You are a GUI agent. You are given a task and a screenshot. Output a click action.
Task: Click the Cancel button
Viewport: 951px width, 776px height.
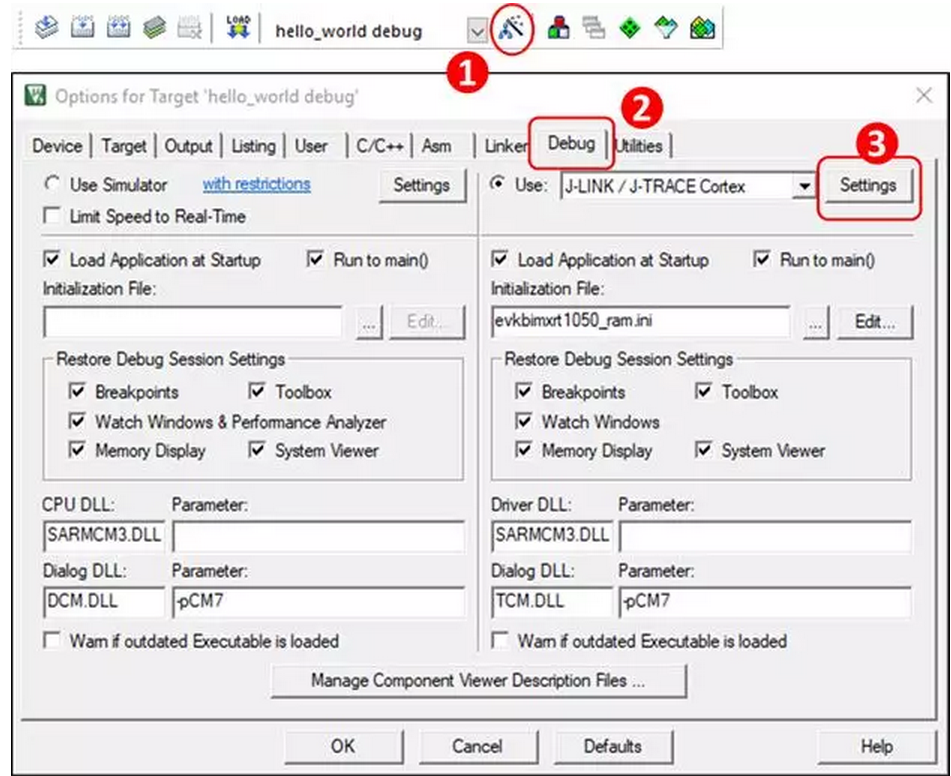point(477,746)
